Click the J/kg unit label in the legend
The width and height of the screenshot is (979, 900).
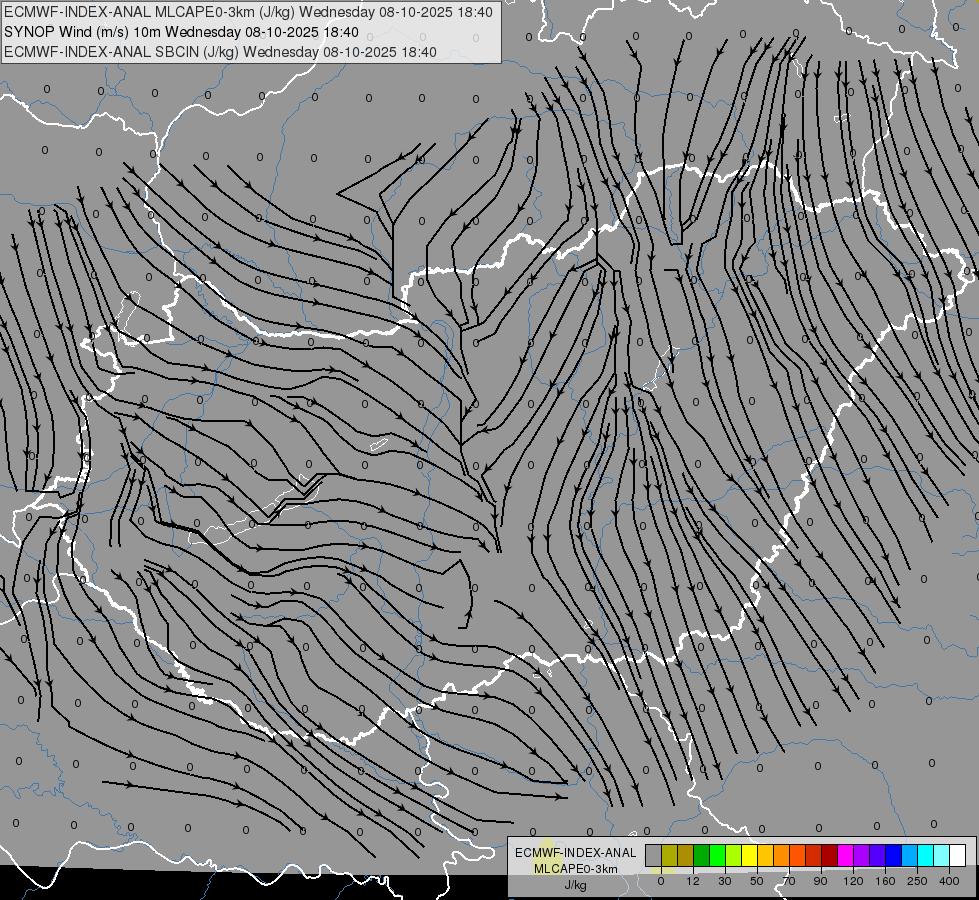coord(575,885)
